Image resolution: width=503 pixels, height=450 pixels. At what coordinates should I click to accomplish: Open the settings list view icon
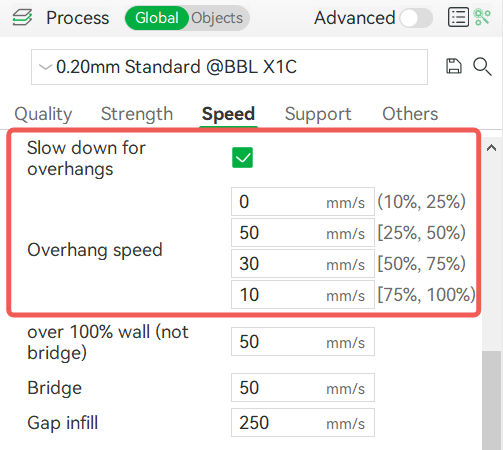coord(458,17)
